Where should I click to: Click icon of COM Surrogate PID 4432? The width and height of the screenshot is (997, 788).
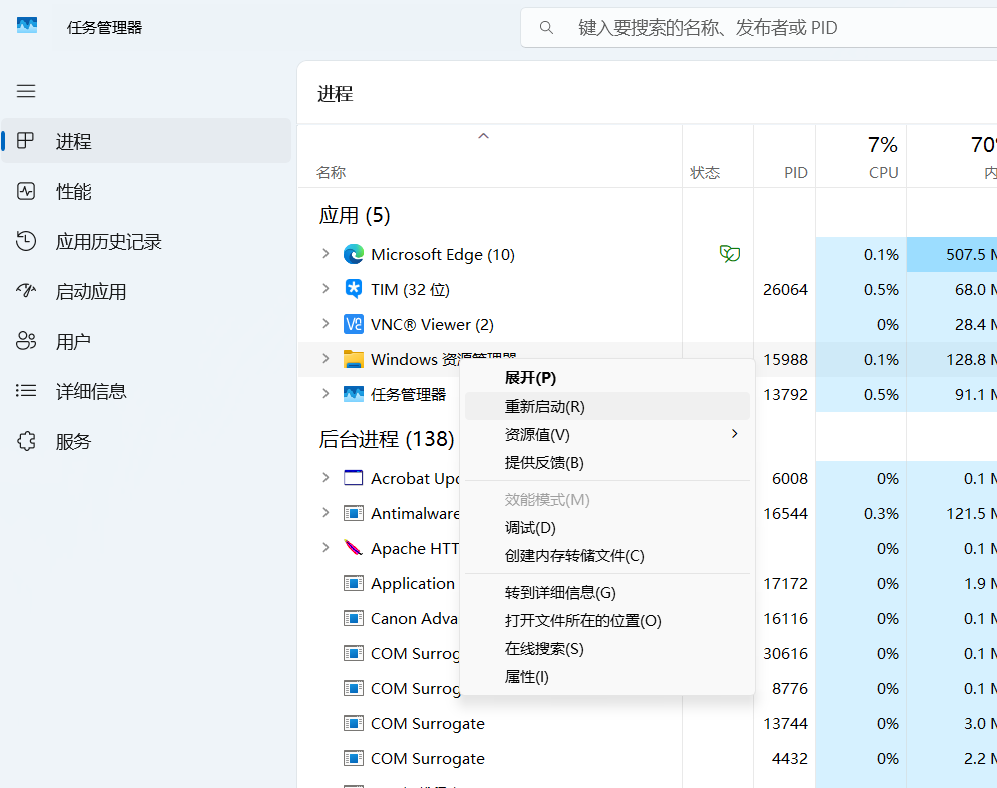pyautogui.click(x=354, y=757)
